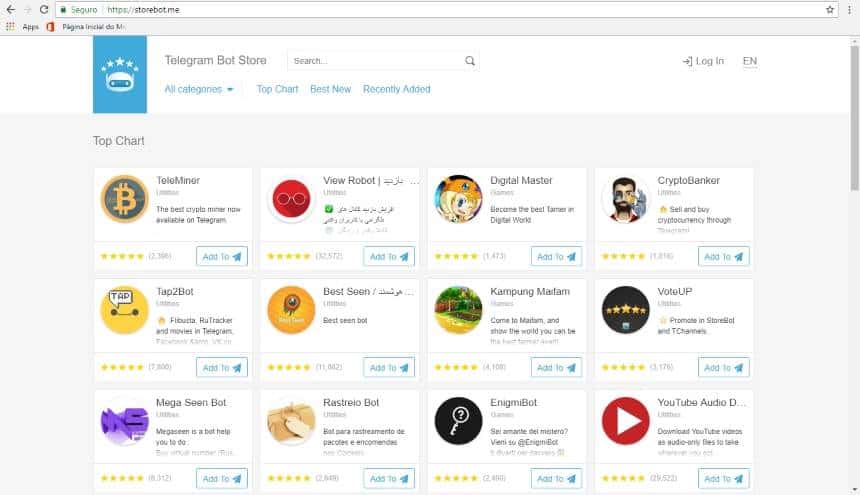Click the Tap2Bot yellow icon
The height and width of the screenshot is (495, 860).
pyautogui.click(x=125, y=310)
